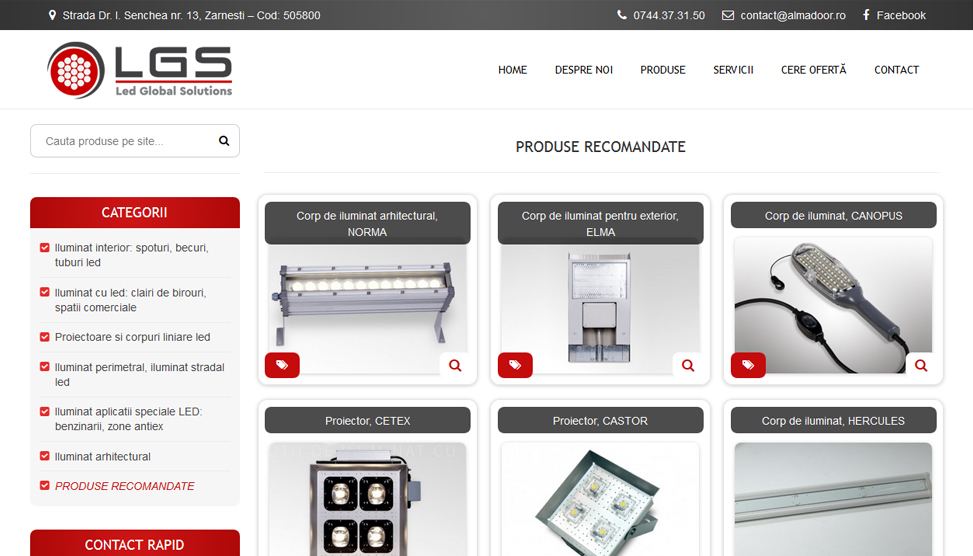The image size is (973, 556).
Task: Click the HERCULES light product image
Action: [833, 500]
